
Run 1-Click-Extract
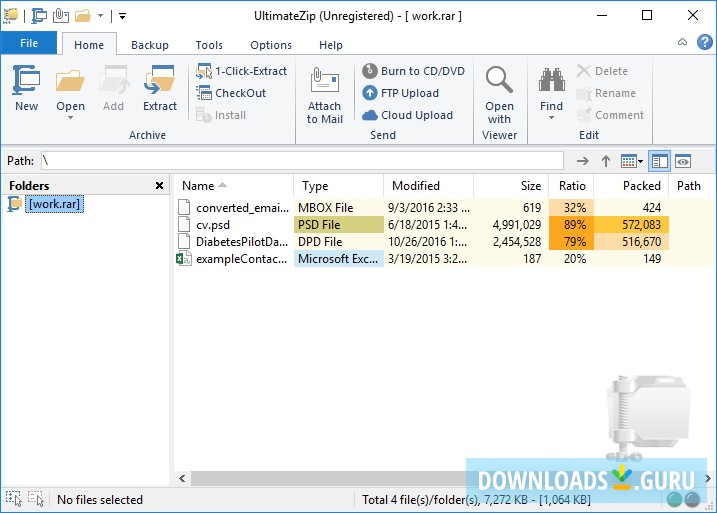(241, 71)
